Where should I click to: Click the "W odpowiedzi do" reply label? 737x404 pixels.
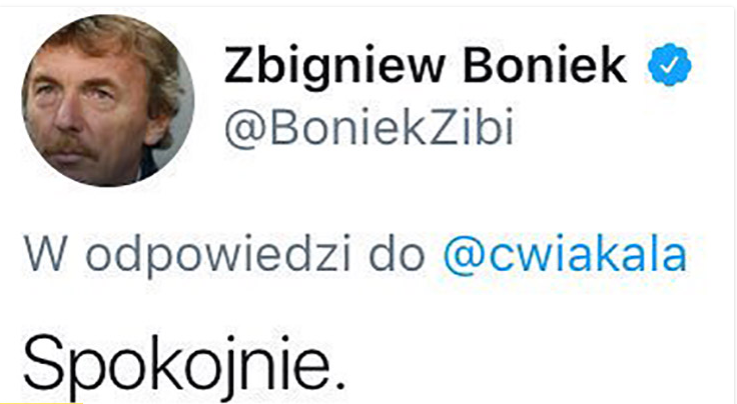pyautogui.click(x=225, y=256)
